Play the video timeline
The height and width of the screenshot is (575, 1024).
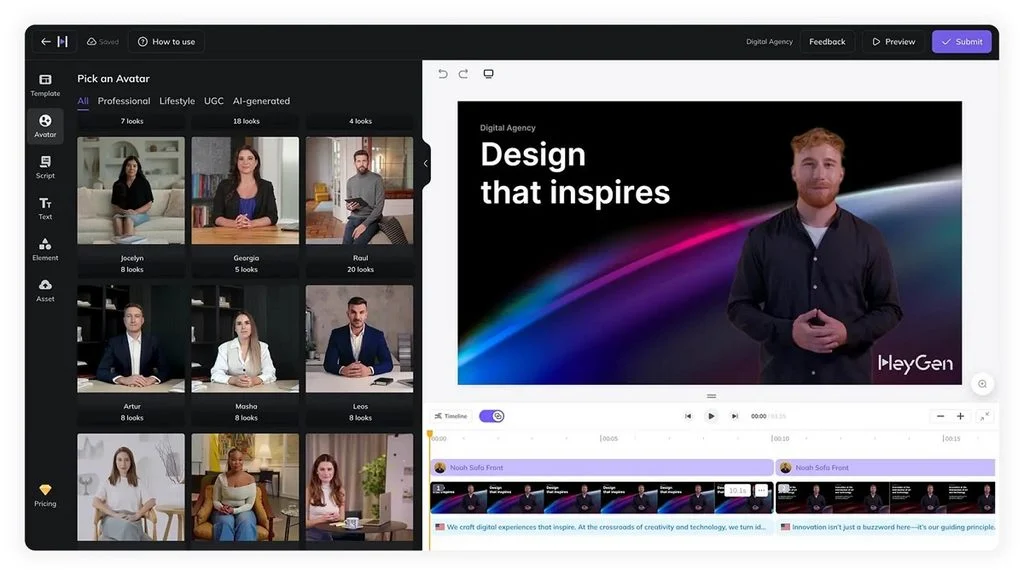pos(711,416)
